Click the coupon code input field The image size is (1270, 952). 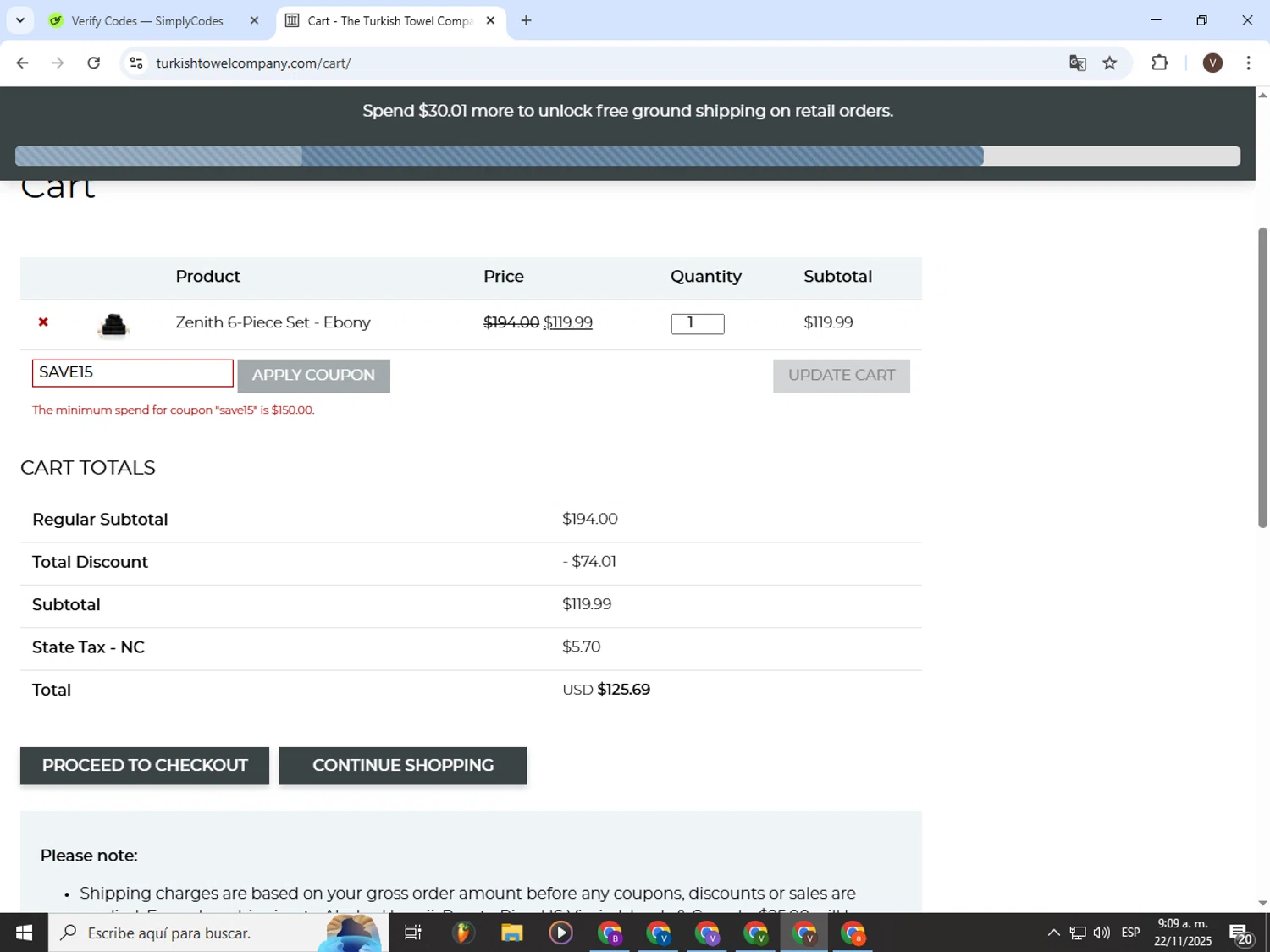pos(133,373)
